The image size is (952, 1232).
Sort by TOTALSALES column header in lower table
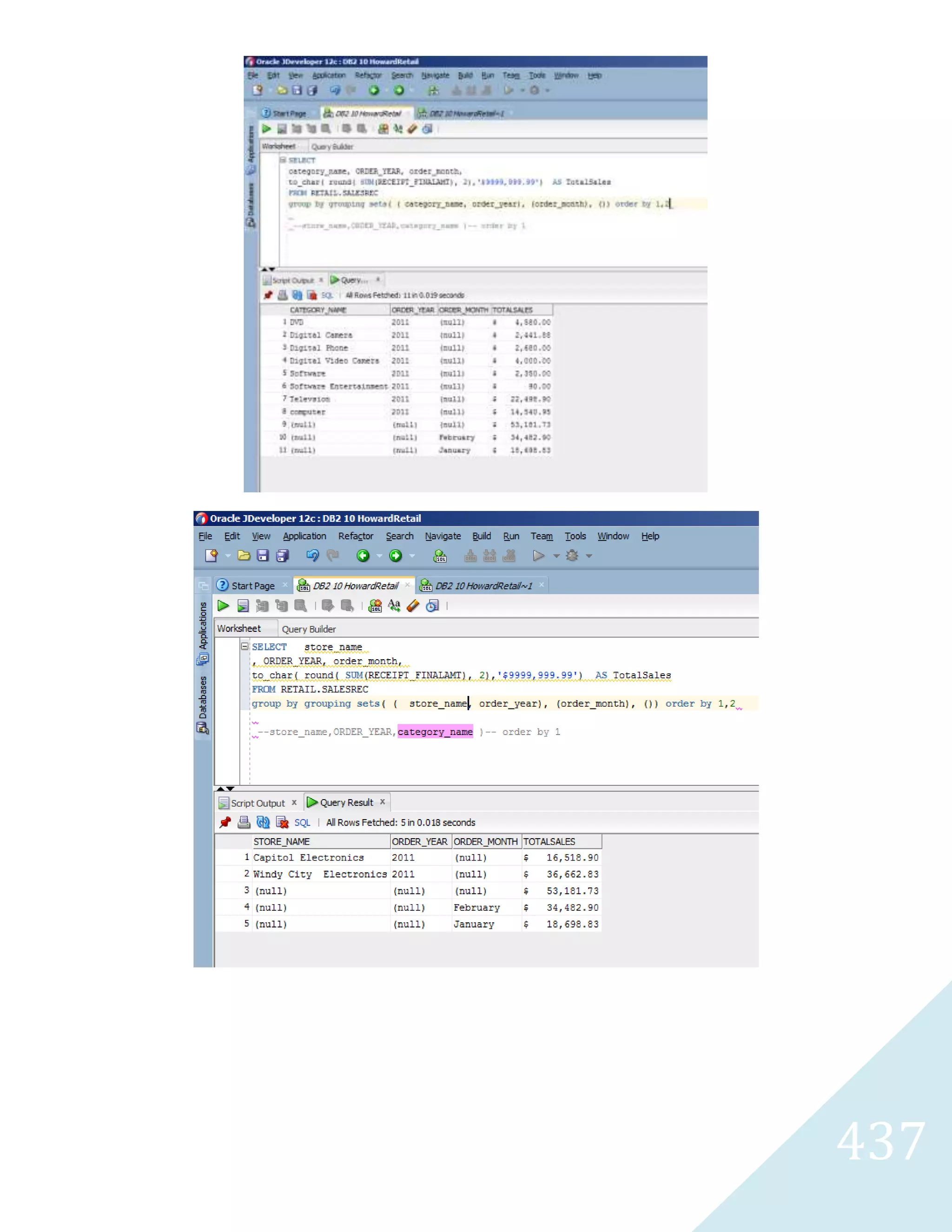[561, 841]
